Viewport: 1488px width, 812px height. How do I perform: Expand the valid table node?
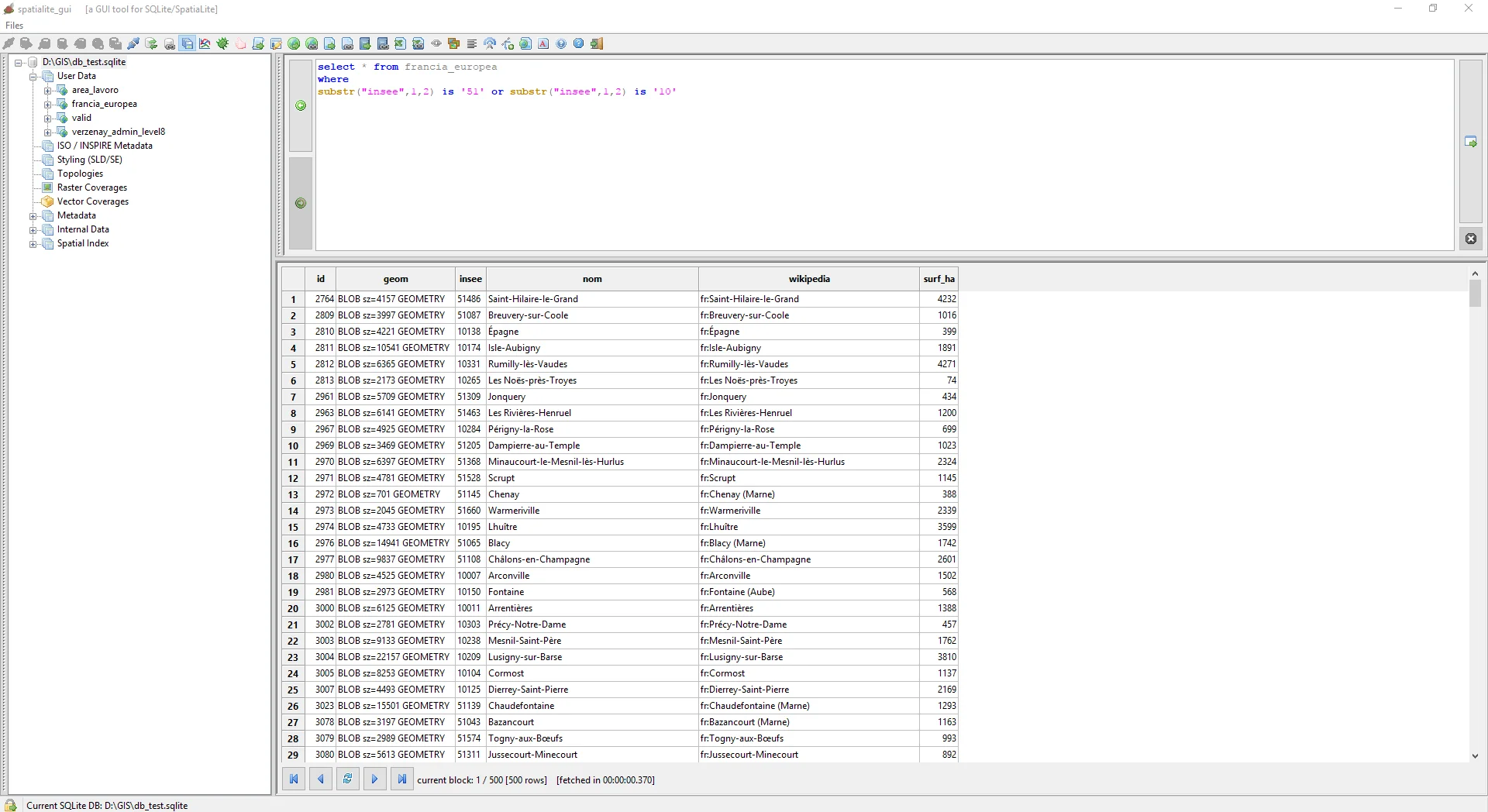[x=48, y=119]
